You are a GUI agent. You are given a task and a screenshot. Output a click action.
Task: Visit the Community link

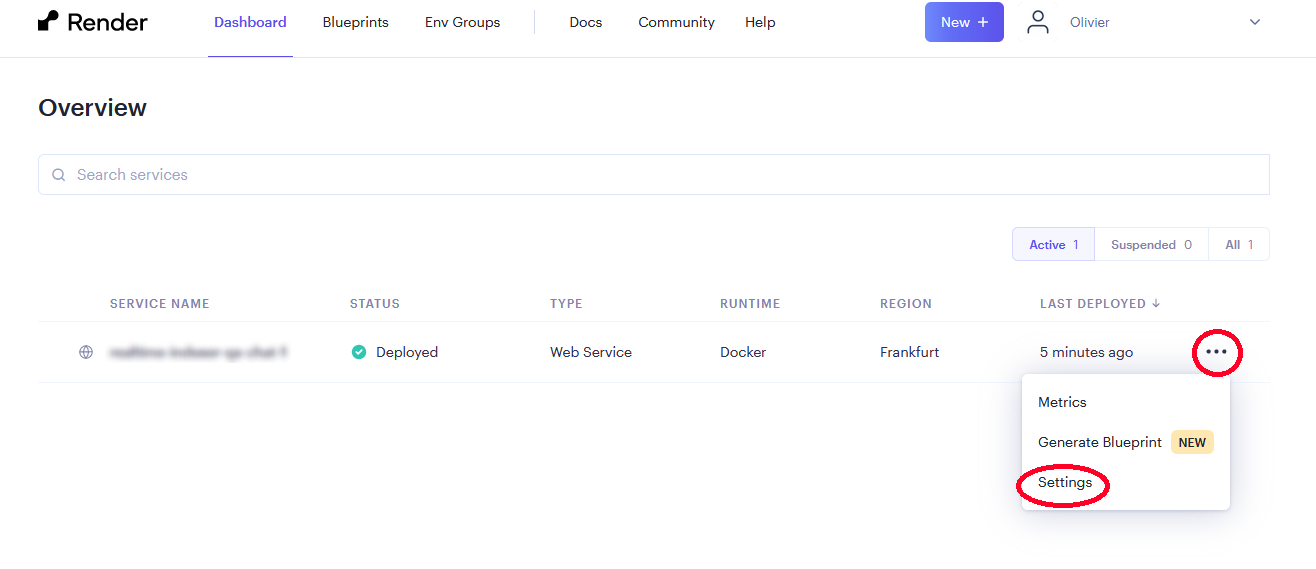676,22
